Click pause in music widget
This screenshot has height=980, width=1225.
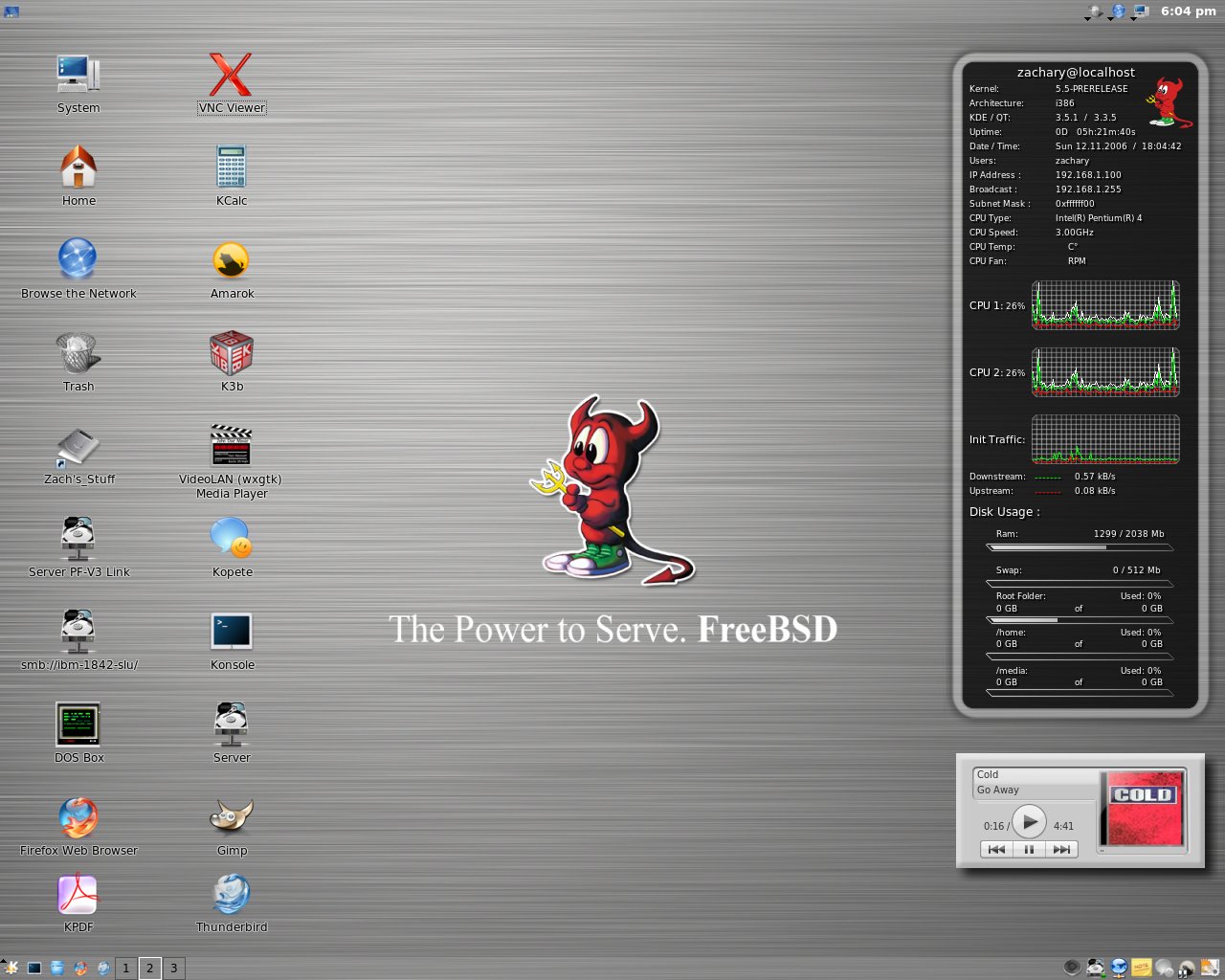[1029, 849]
